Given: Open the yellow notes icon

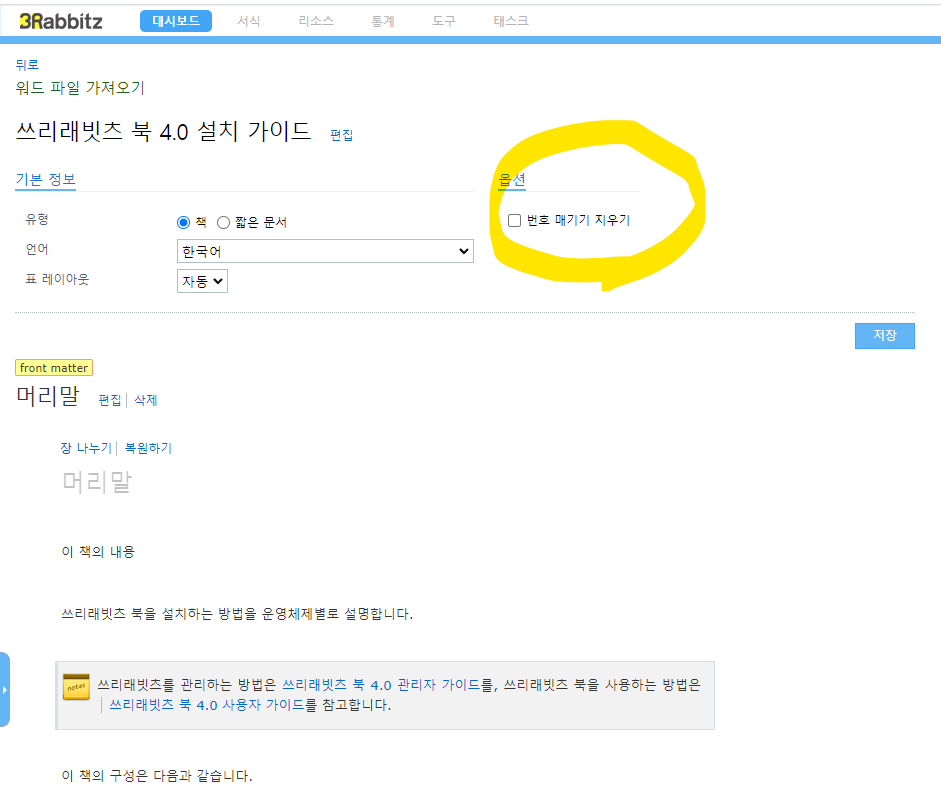Looking at the screenshot, I should (x=76, y=687).
